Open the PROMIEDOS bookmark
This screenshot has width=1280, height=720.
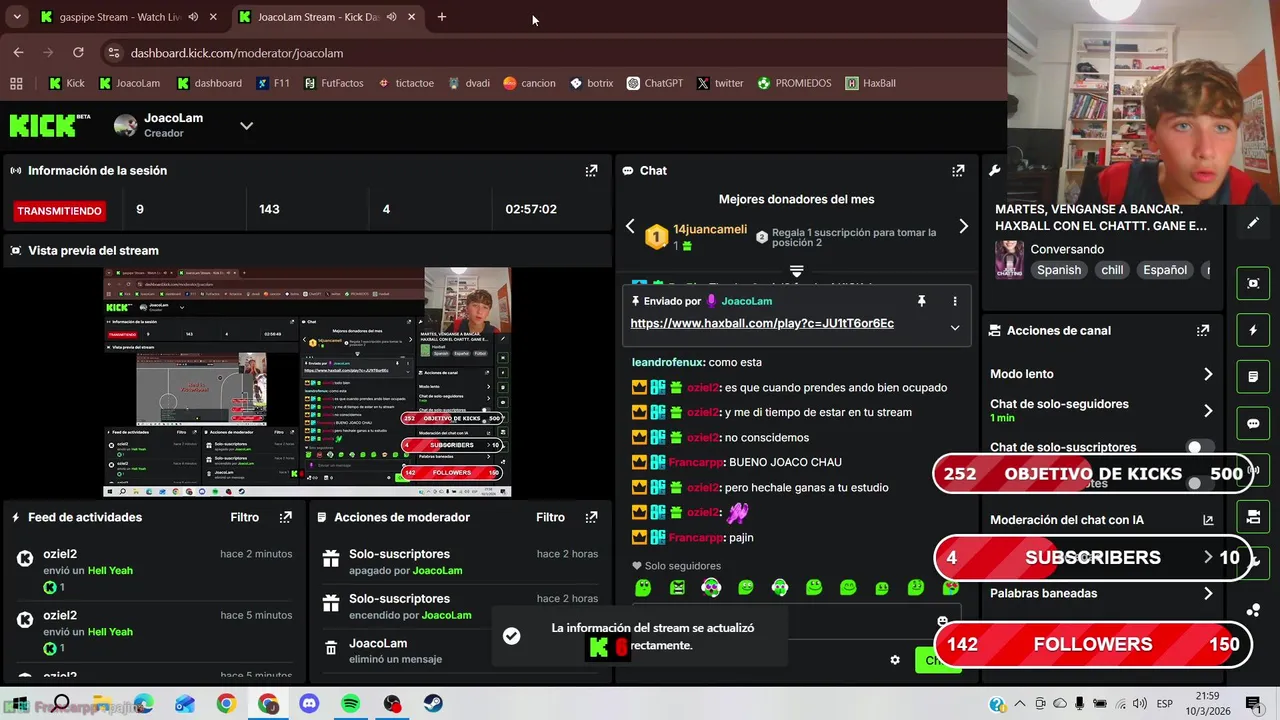(794, 83)
